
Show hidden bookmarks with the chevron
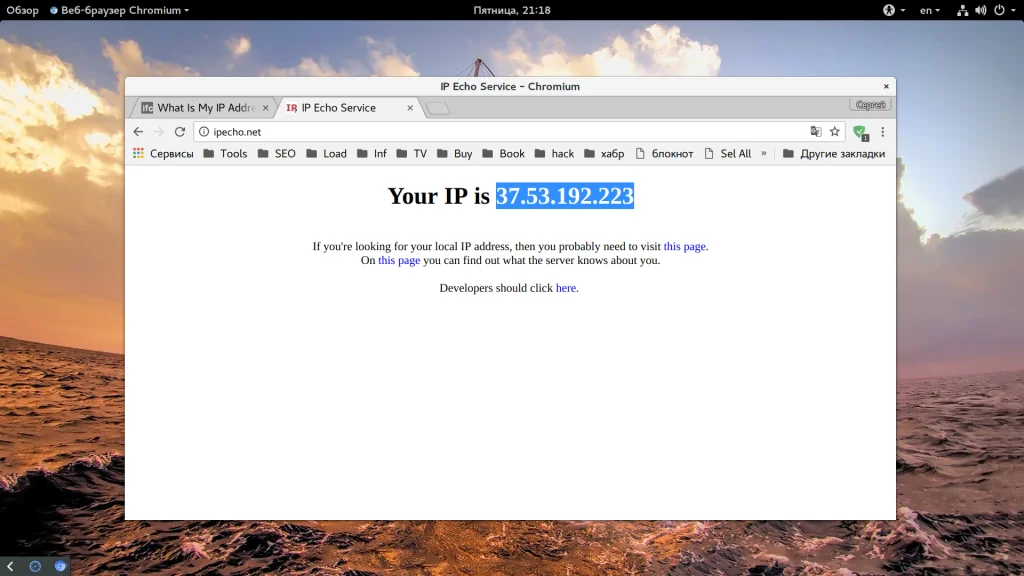coord(763,153)
